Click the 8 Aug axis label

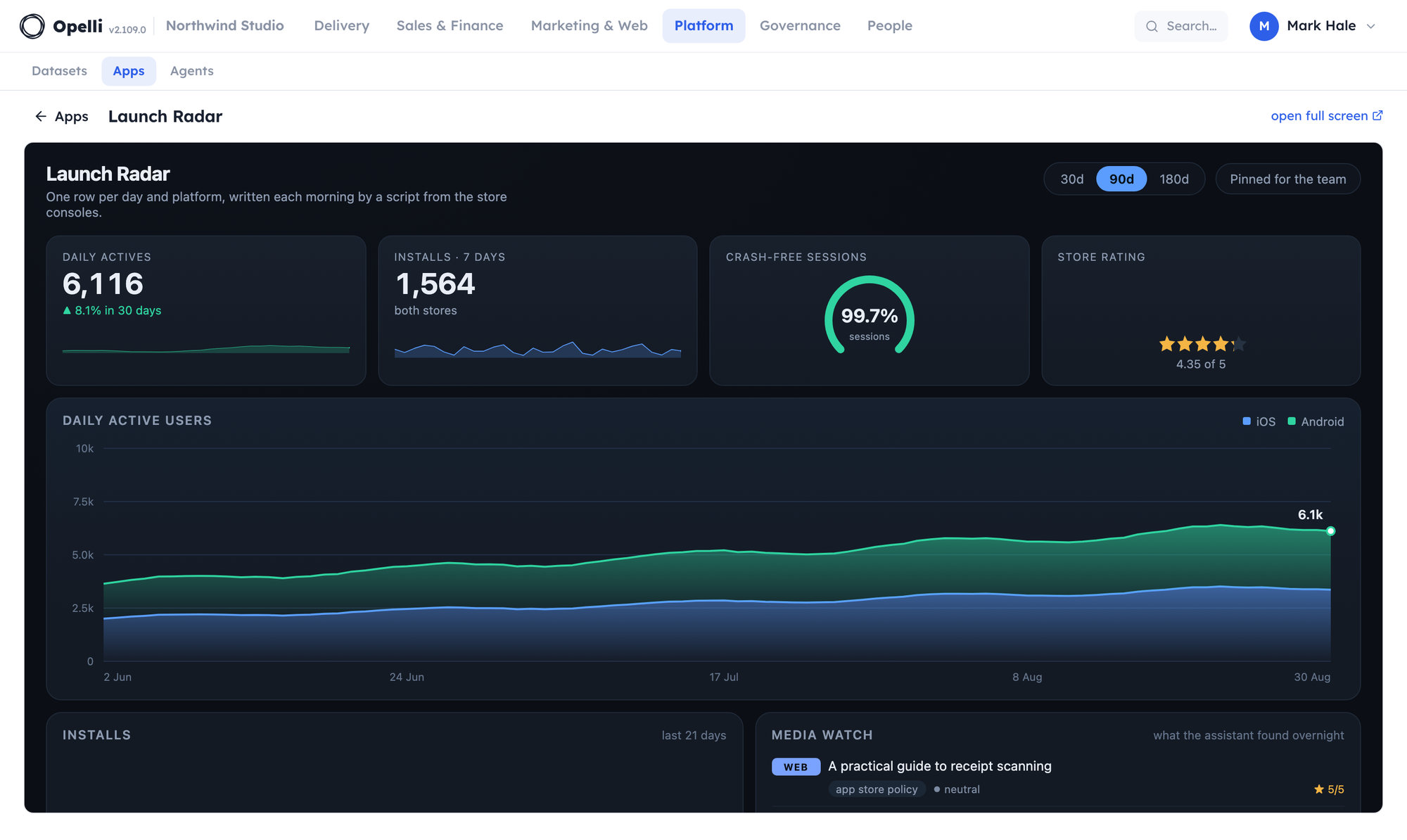click(1027, 677)
